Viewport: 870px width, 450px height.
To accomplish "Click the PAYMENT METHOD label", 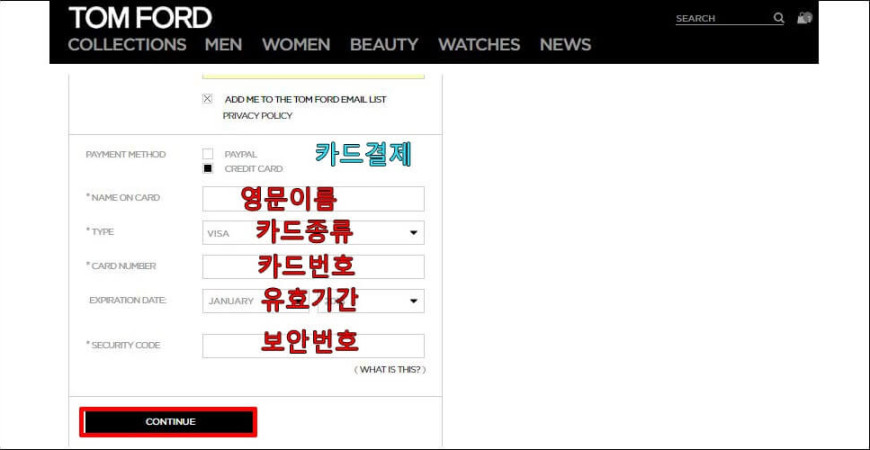I will (x=125, y=154).
